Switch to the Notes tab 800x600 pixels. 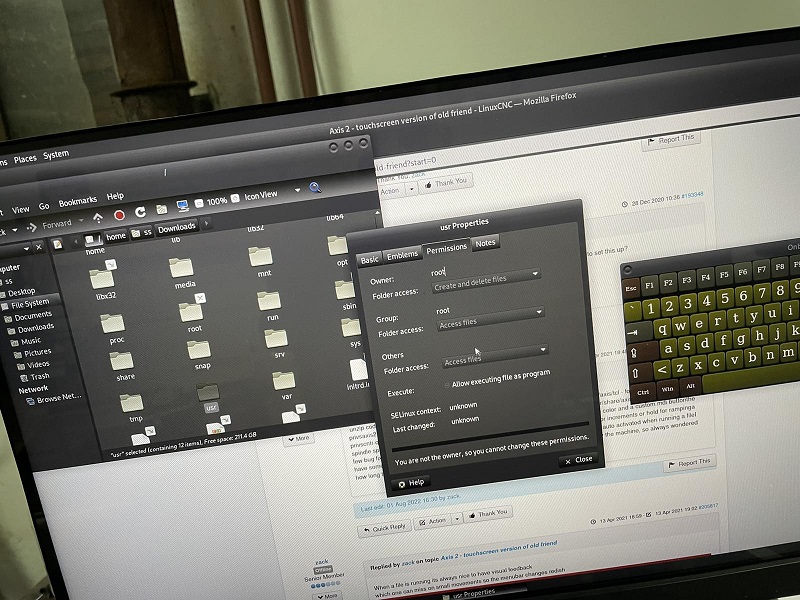coord(485,243)
